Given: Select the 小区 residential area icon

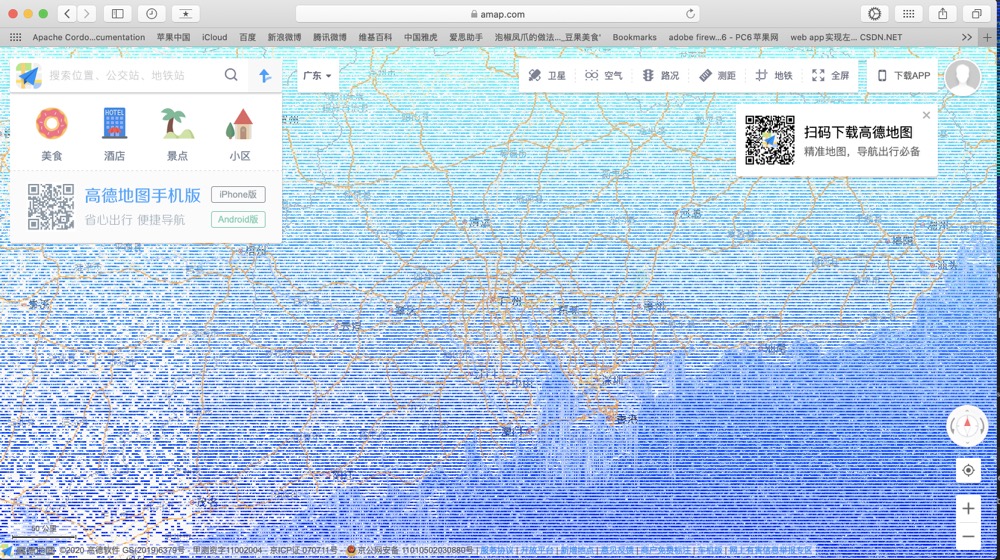Looking at the screenshot, I should pos(239,125).
